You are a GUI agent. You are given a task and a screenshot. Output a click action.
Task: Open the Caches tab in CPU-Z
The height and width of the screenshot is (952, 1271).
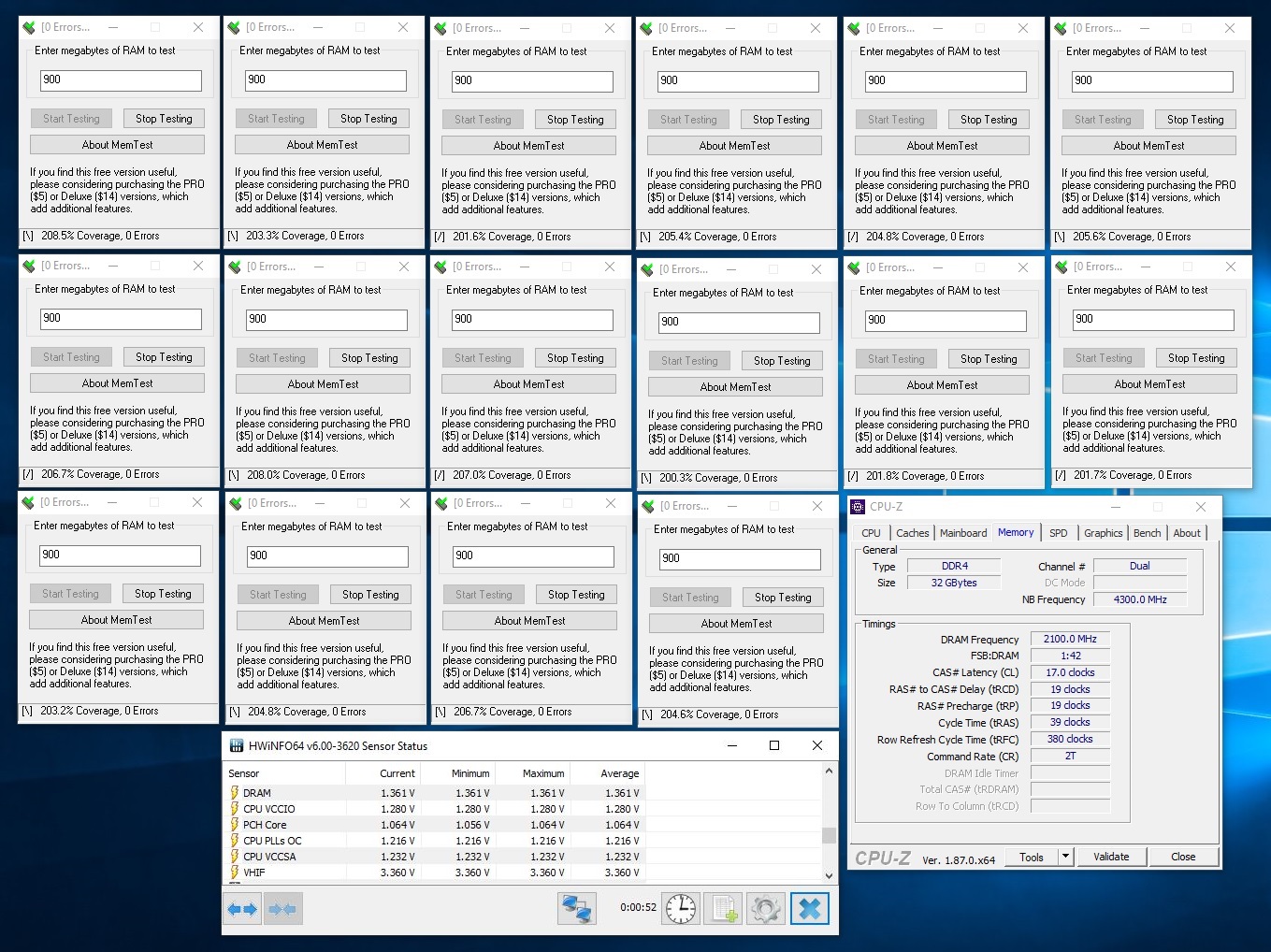(913, 533)
